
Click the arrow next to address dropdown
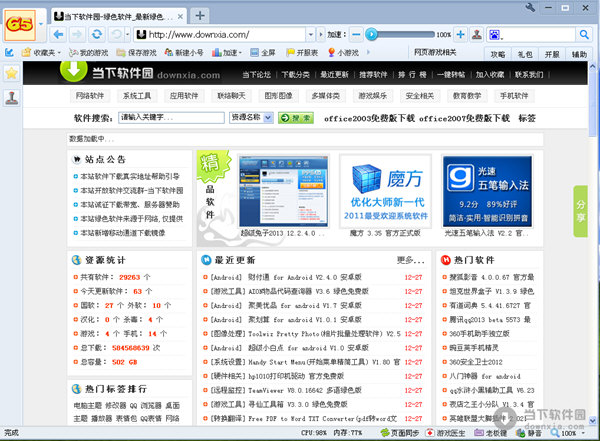click(x=321, y=35)
